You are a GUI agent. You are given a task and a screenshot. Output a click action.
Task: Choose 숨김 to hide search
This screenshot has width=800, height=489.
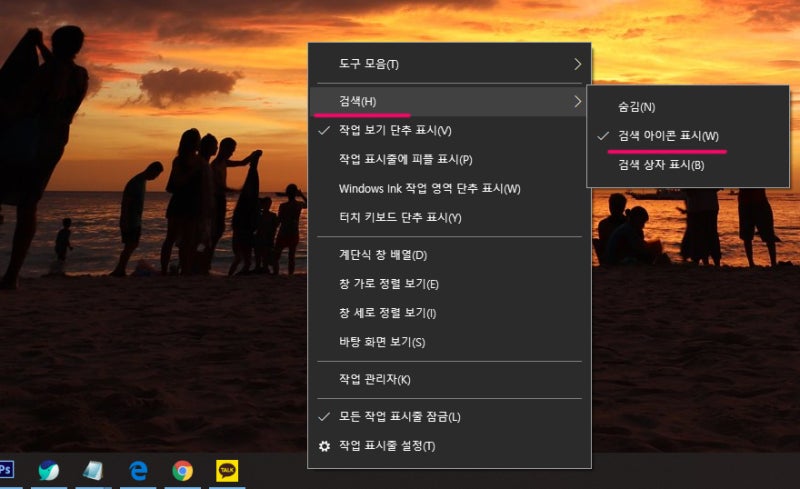coord(688,107)
